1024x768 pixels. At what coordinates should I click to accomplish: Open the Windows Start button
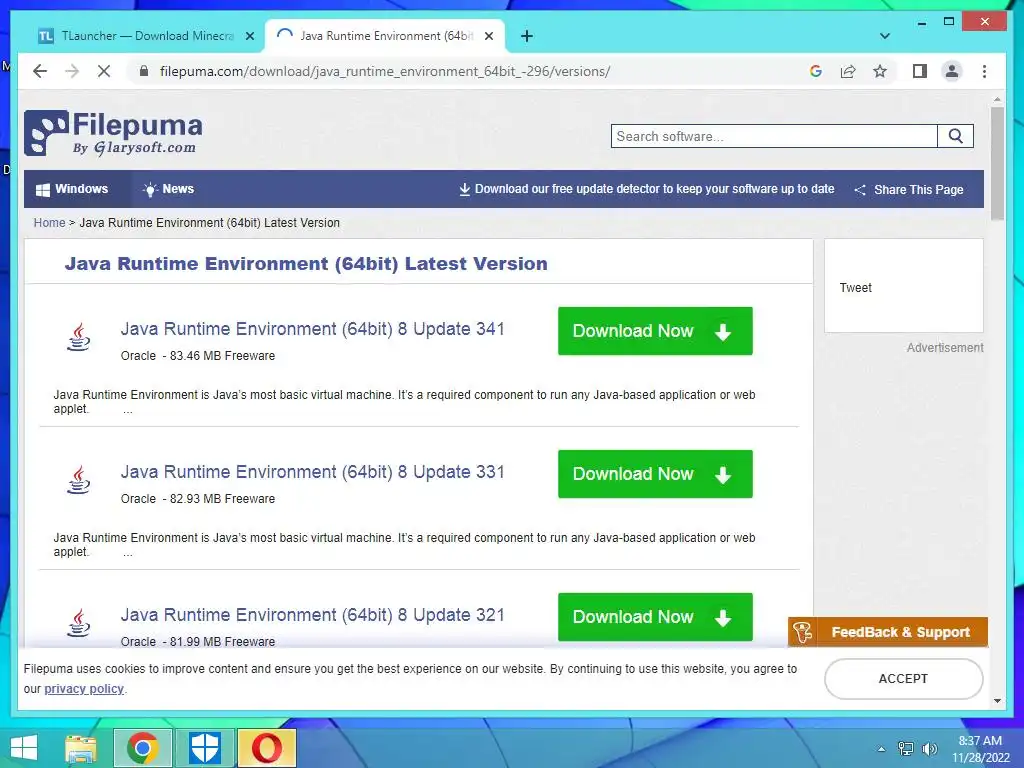[24, 748]
